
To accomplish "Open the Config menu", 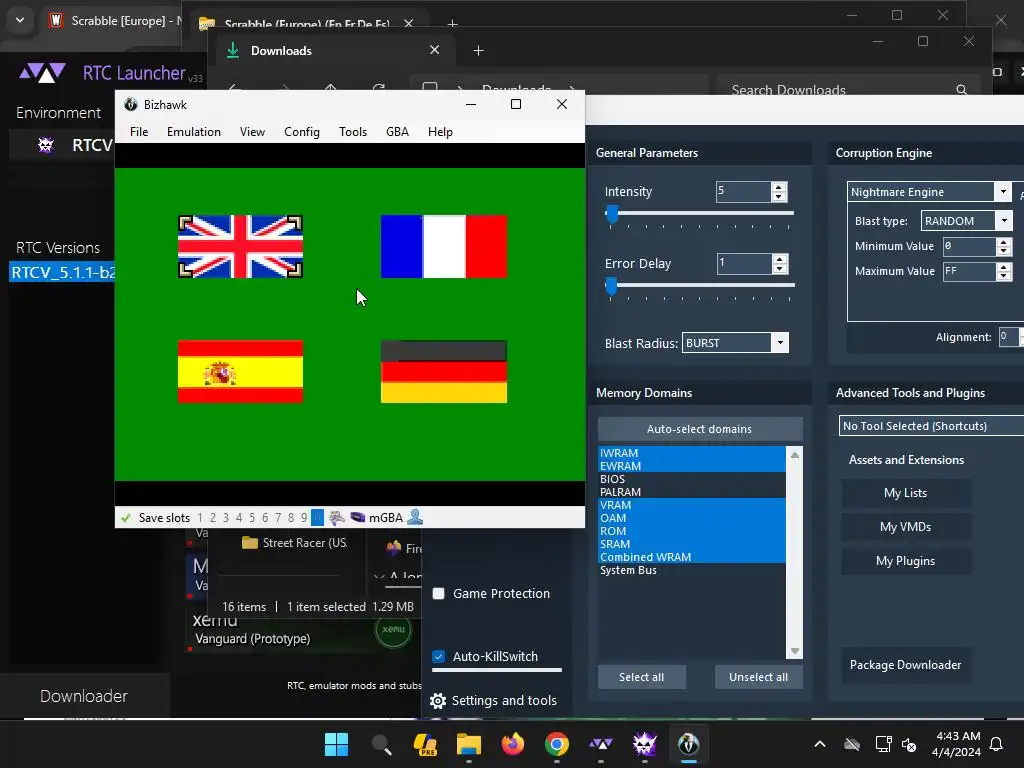I will (302, 132).
